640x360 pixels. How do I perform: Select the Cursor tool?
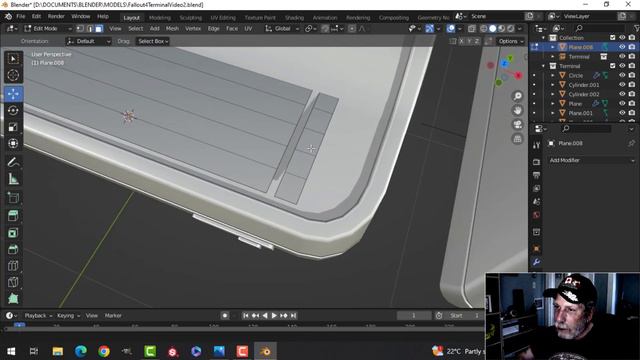[13, 76]
